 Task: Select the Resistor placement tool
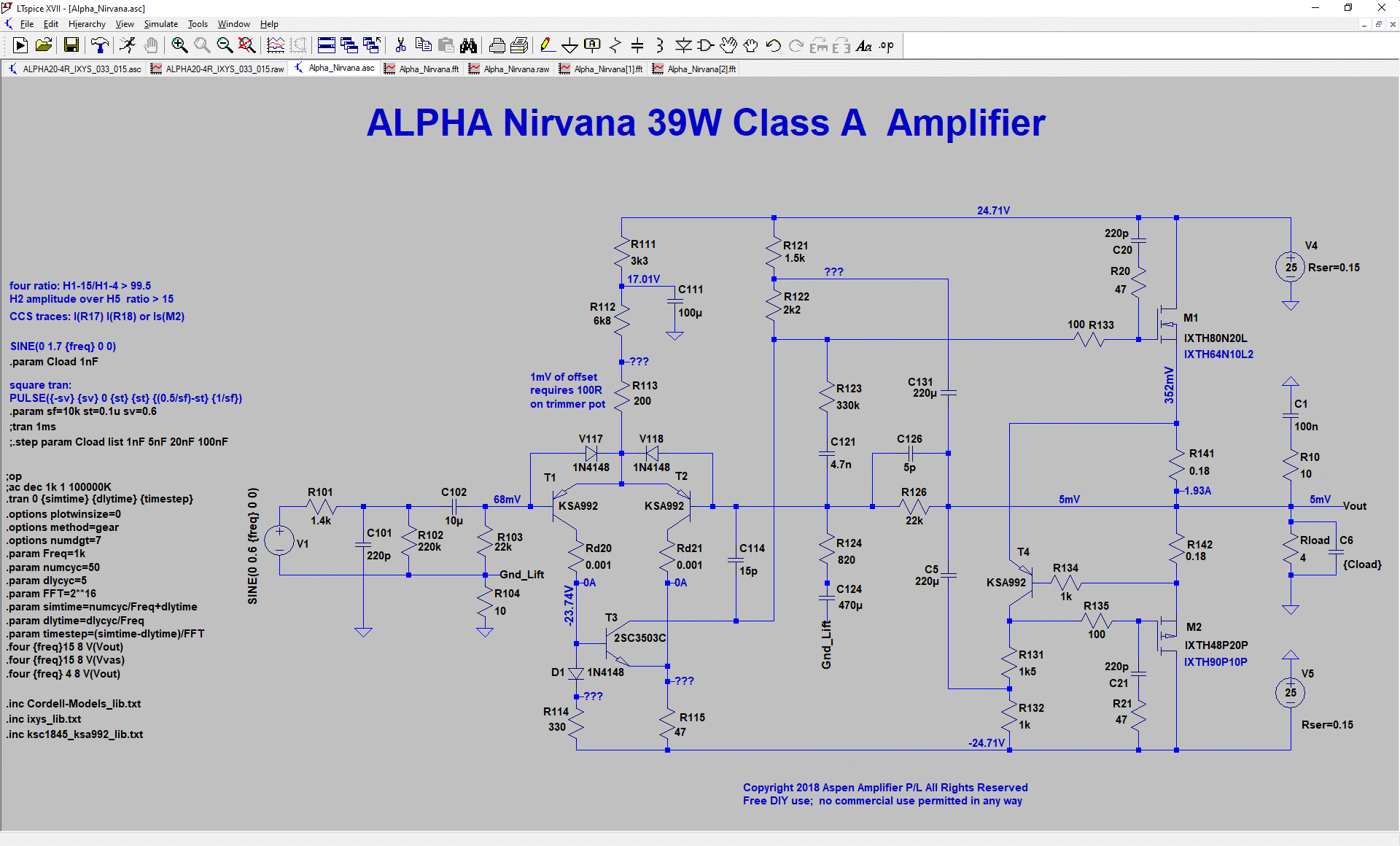615,46
